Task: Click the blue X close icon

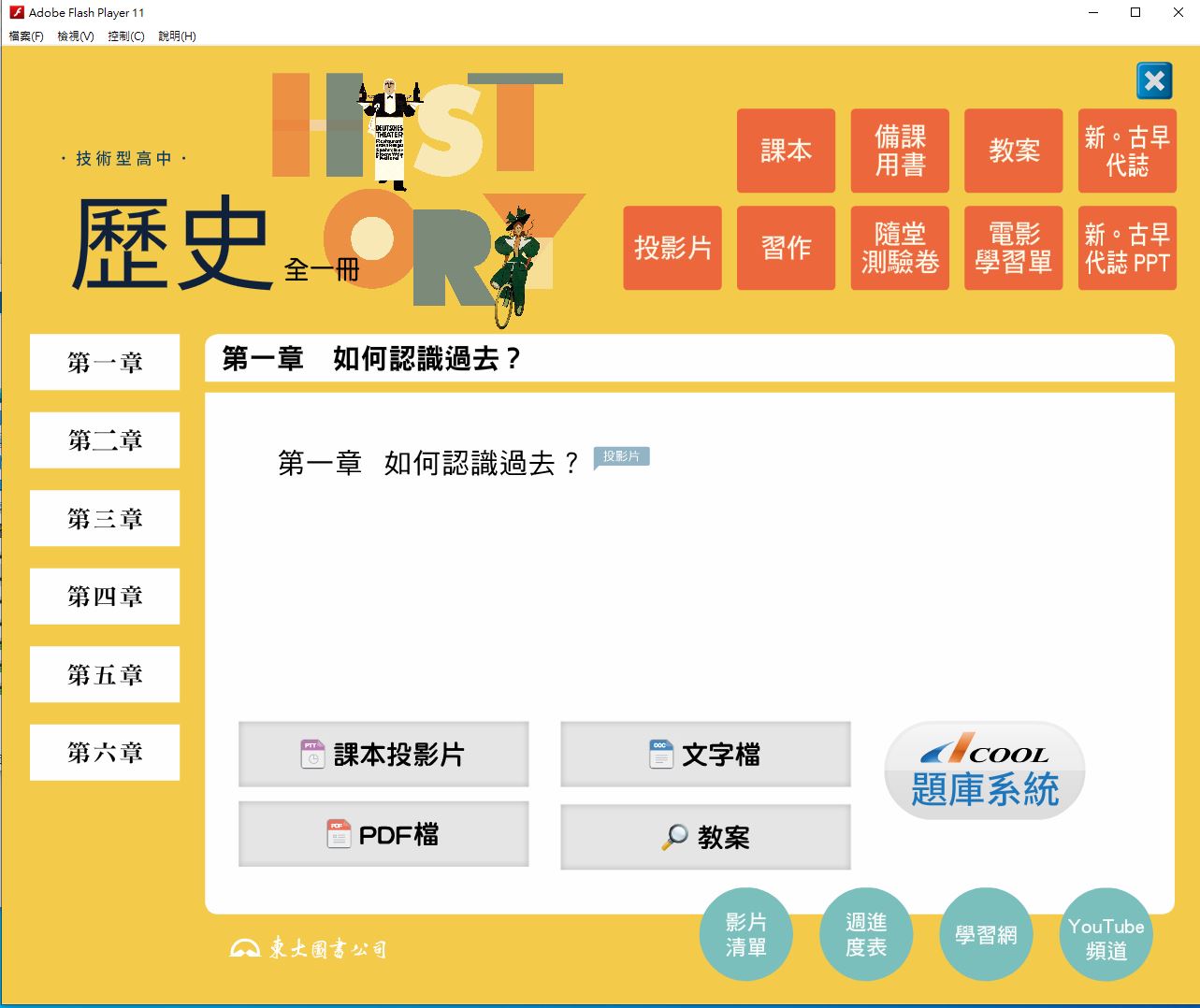Action: click(1154, 81)
